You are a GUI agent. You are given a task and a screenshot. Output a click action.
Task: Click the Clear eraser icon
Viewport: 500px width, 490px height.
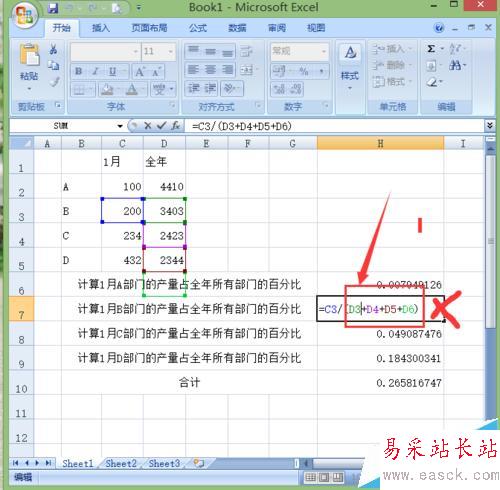(x=432, y=81)
